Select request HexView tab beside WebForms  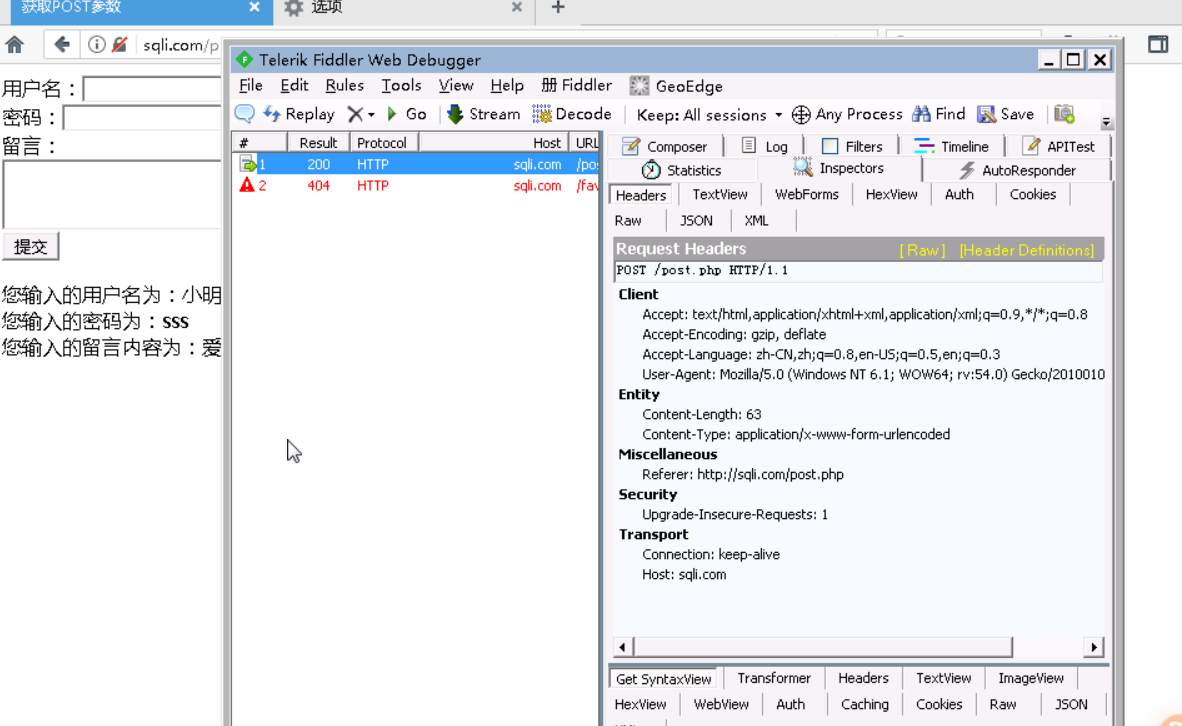tap(891, 195)
